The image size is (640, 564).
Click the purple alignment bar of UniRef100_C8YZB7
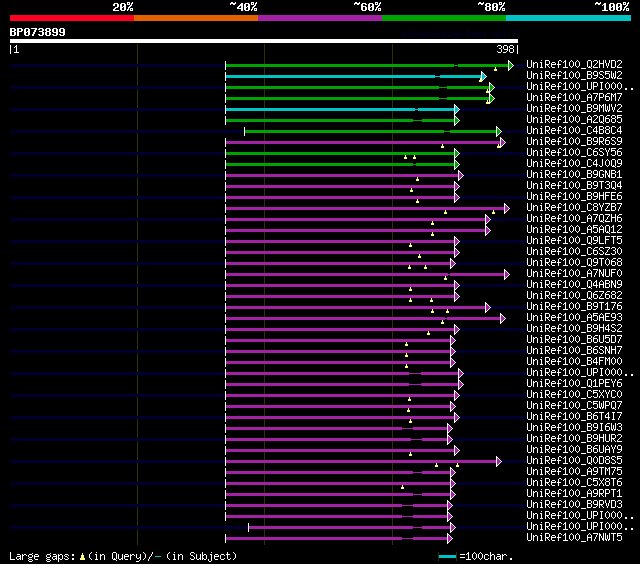click(x=365, y=209)
